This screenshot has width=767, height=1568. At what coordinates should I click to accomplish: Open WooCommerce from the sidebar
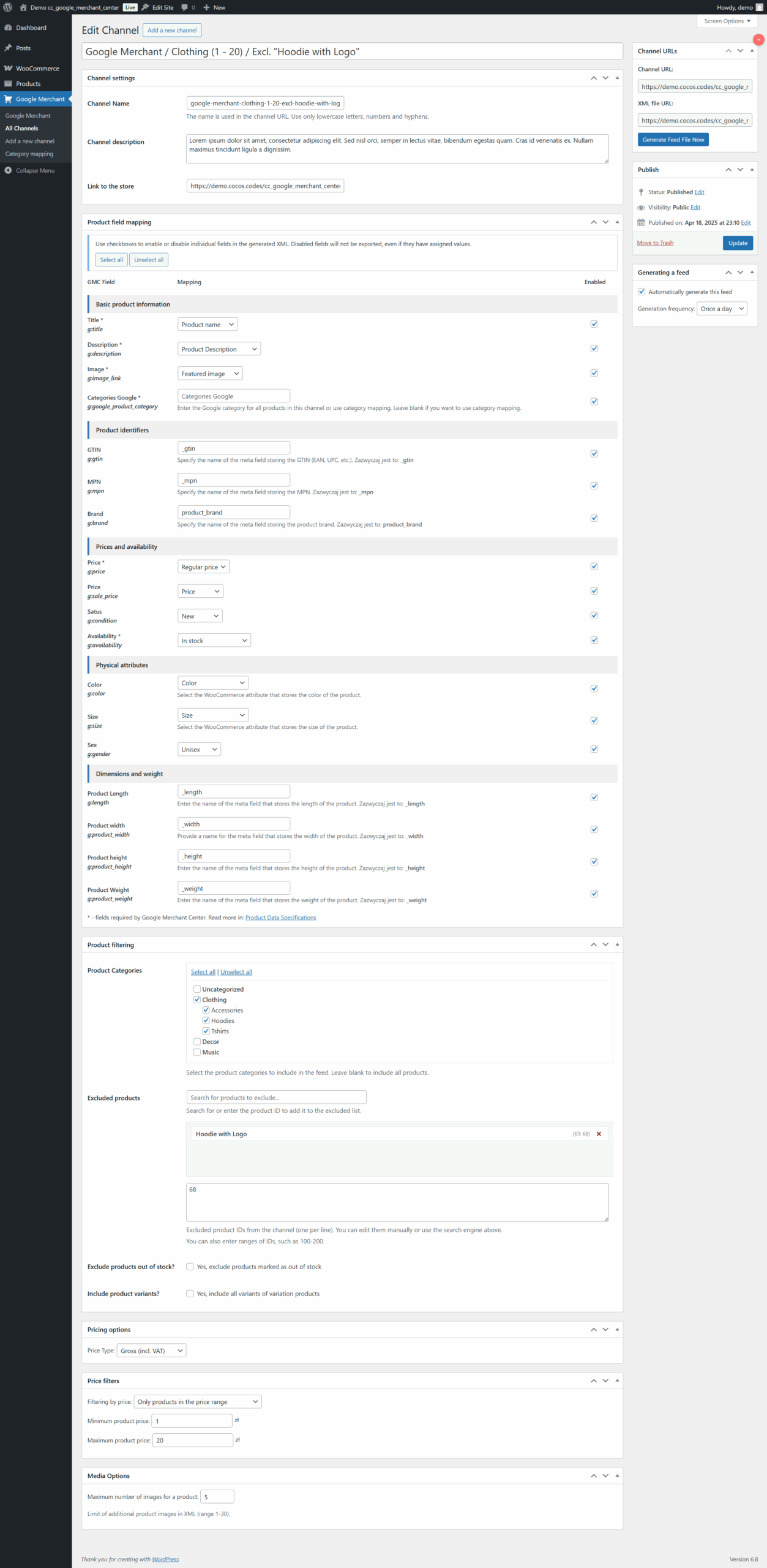37,69
